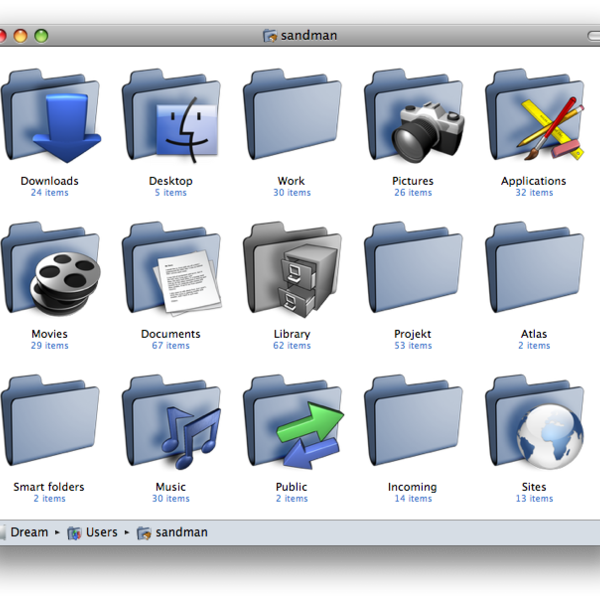Go to Users in the path bar
The image size is (600, 600).
coord(101,532)
